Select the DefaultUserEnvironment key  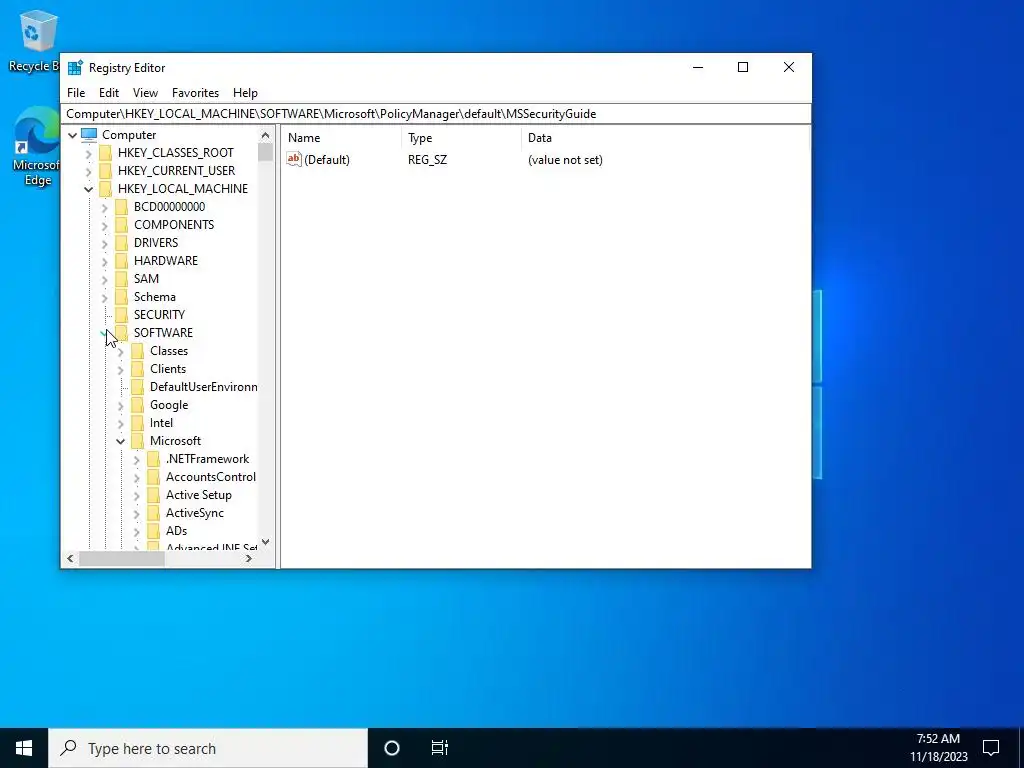pos(203,387)
